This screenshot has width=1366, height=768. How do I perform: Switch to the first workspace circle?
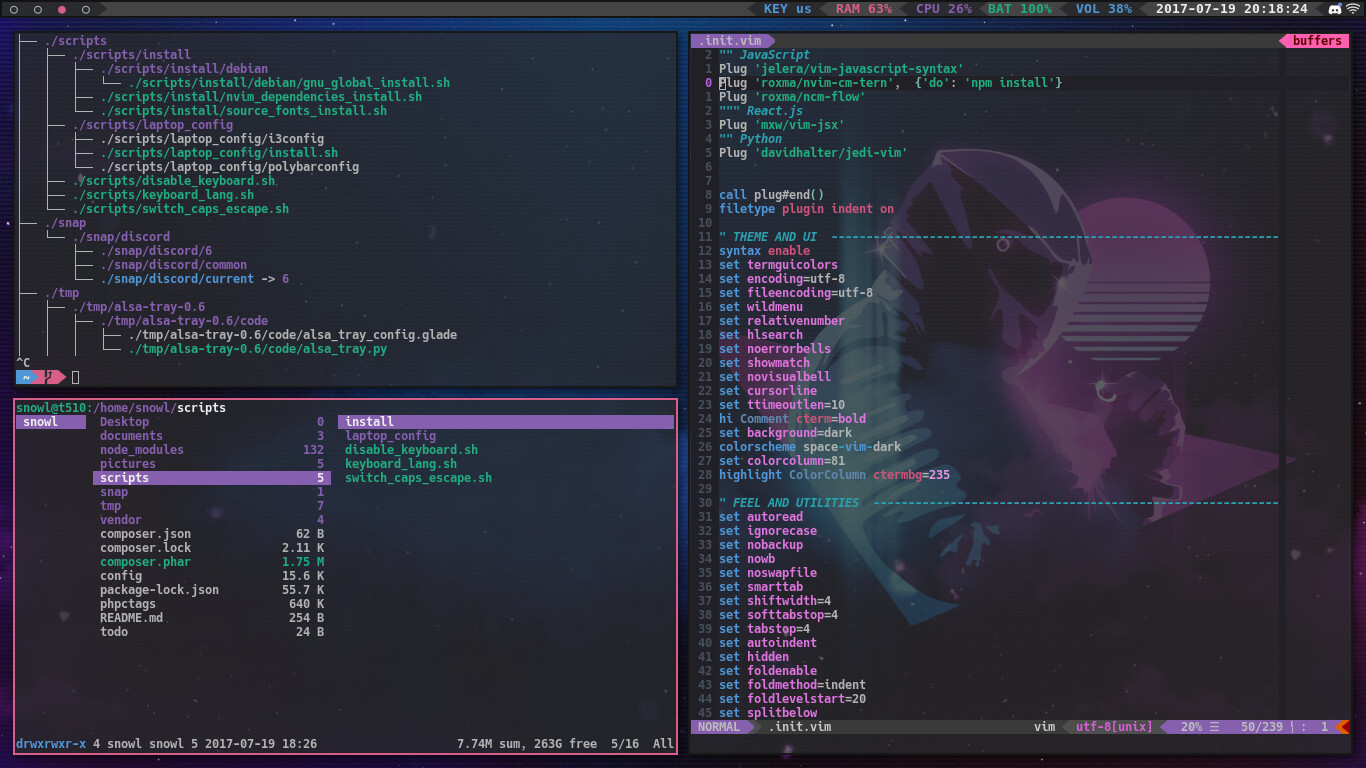(14, 9)
